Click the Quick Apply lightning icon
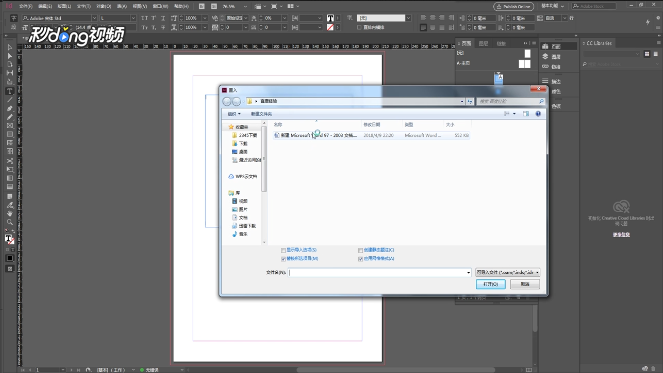The width and height of the screenshot is (663, 373). (647, 22)
